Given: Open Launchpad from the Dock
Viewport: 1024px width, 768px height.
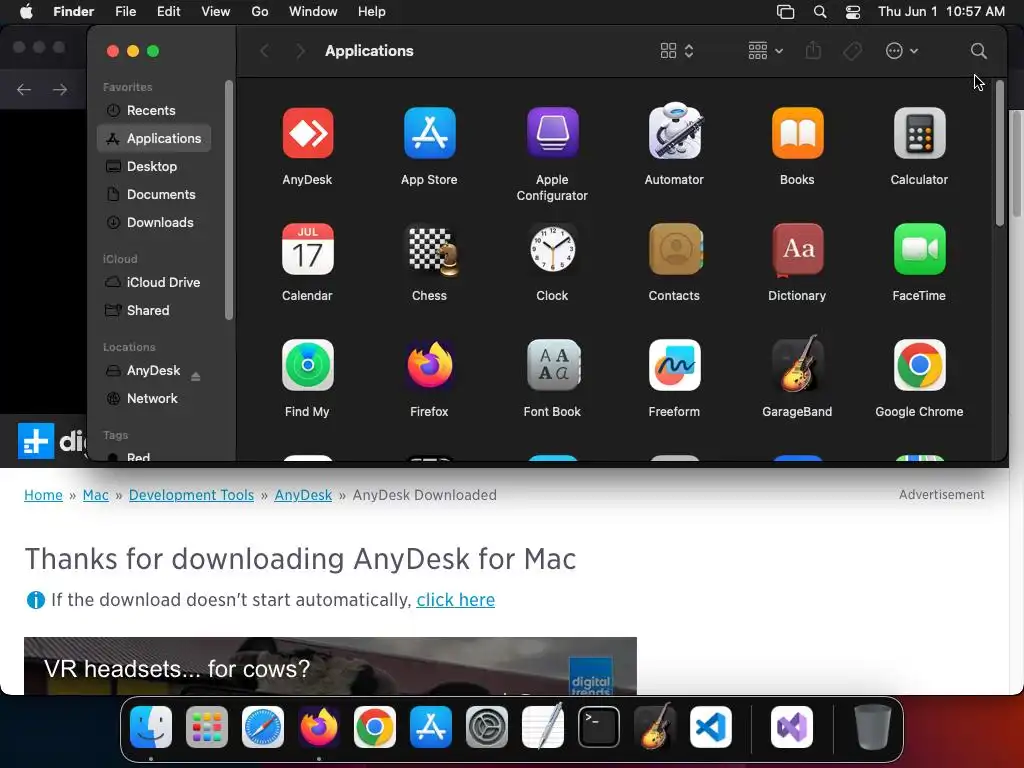Looking at the screenshot, I should [207, 727].
